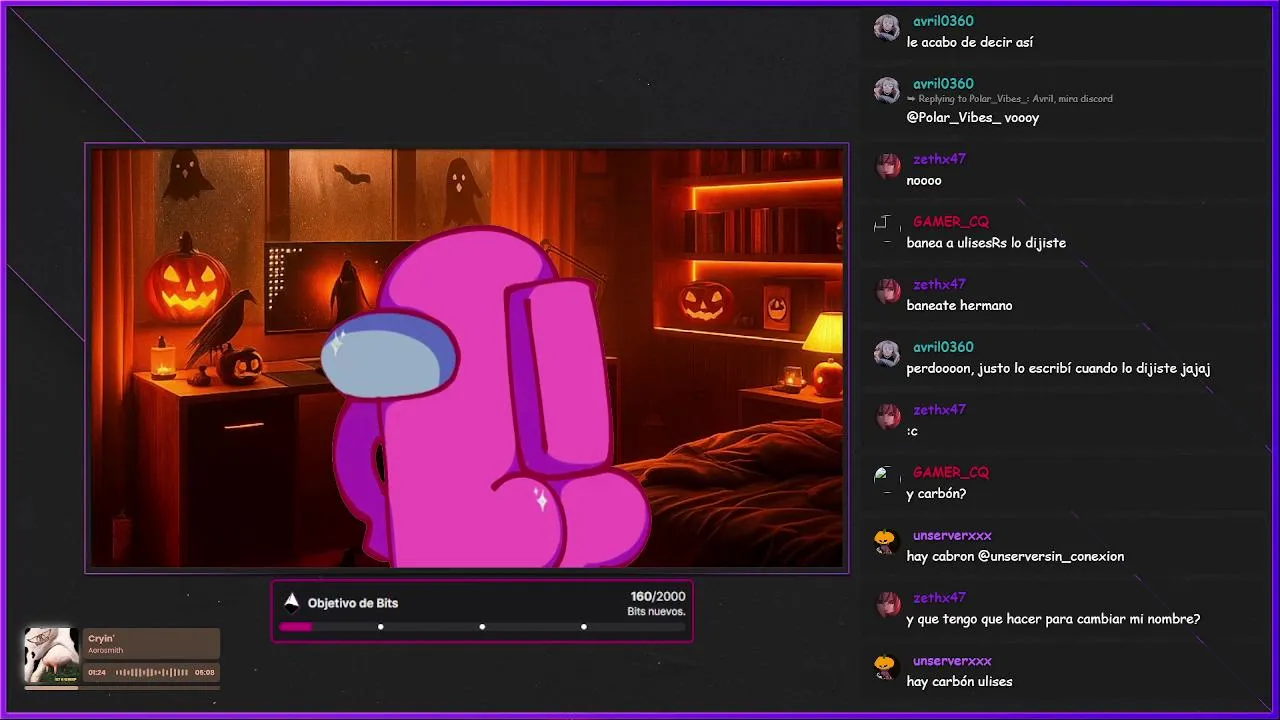Image resolution: width=1280 pixels, height=720 pixels.
Task: Click zethx47 avatar beside 'cambiar mi nombre' message
Action: click(x=886, y=605)
